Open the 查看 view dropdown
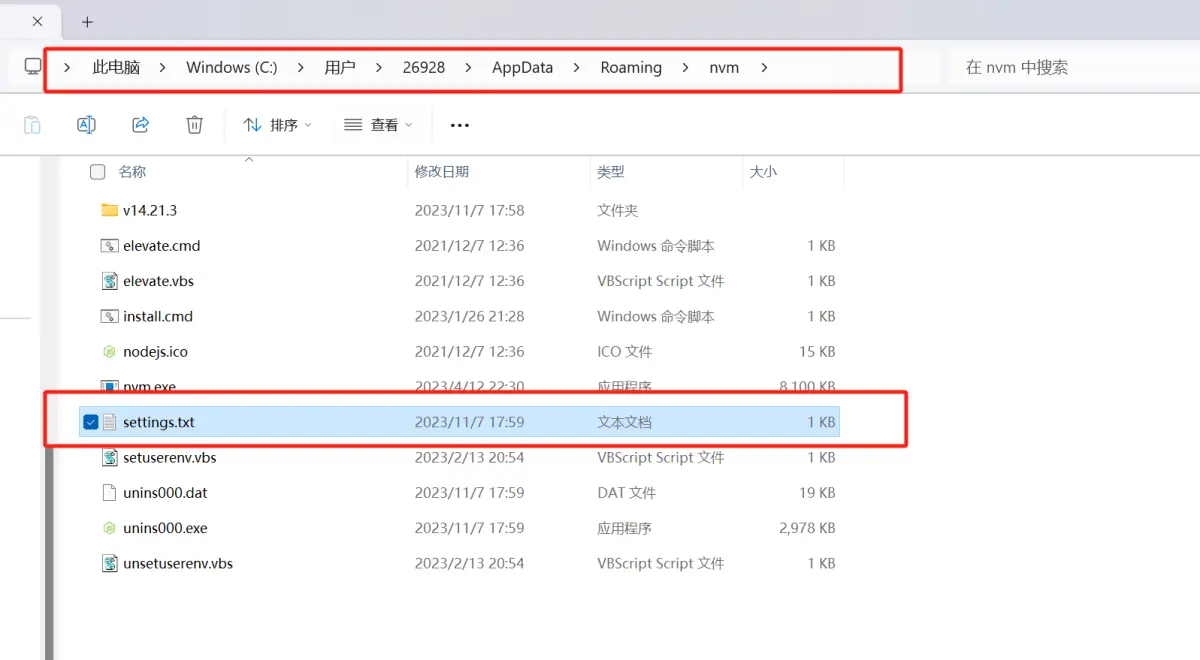The height and width of the screenshot is (660, 1200). (378, 125)
